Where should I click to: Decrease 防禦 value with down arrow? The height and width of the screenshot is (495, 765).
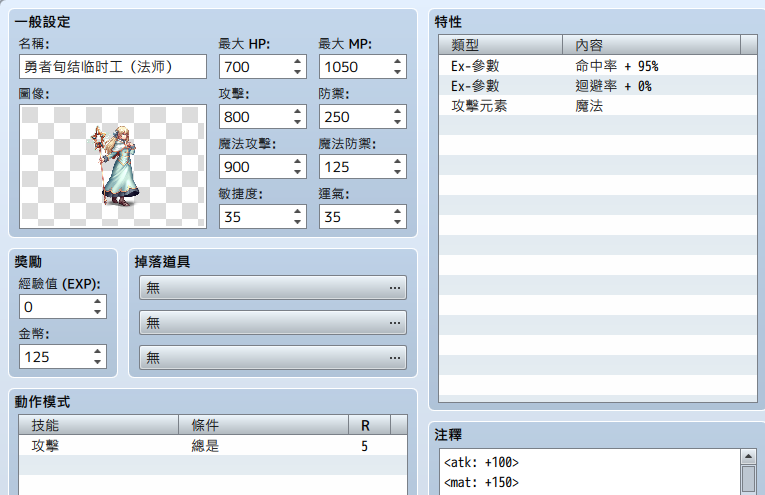pos(398,122)
